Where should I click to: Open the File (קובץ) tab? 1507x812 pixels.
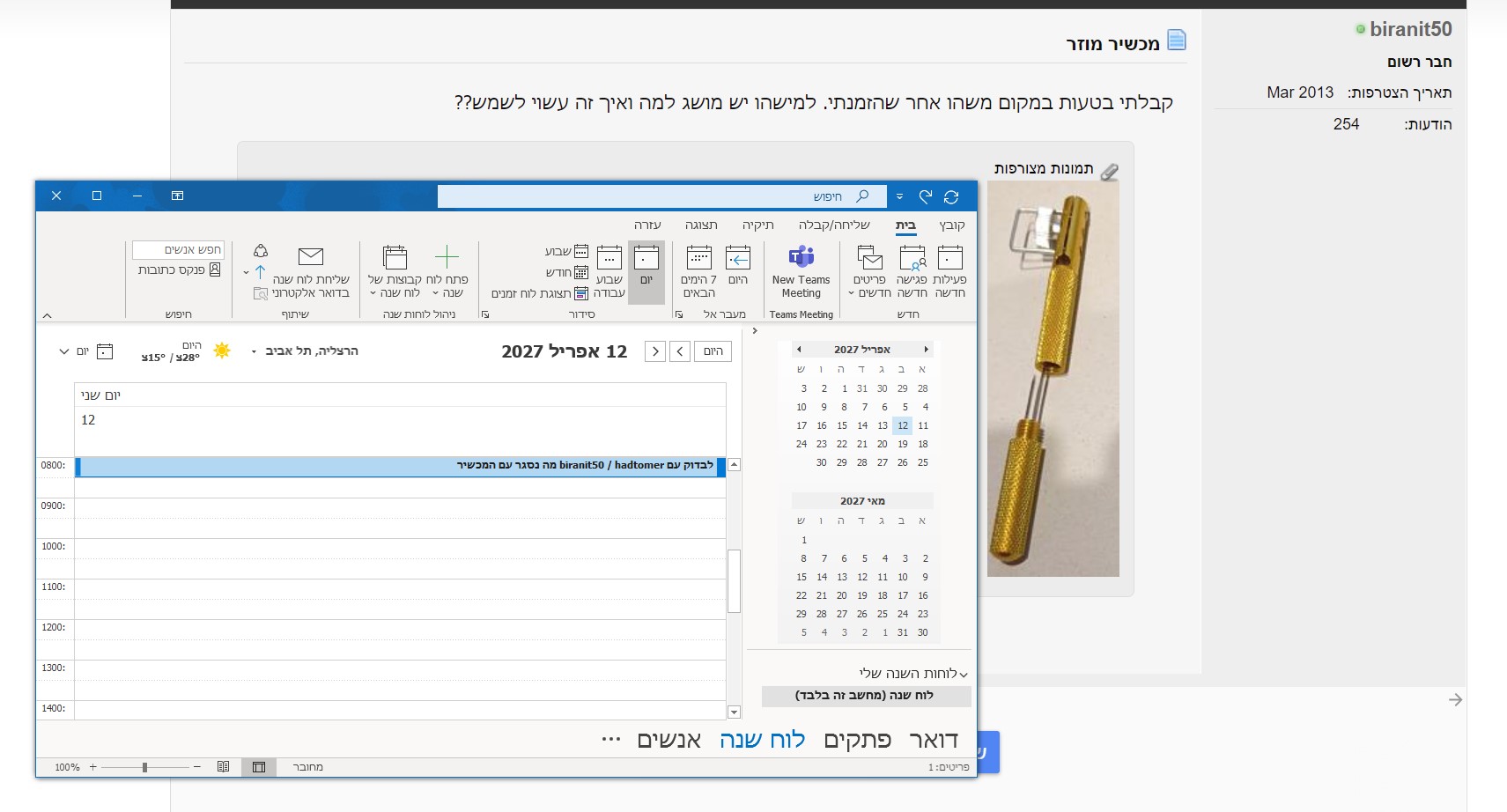coord(951,225)
